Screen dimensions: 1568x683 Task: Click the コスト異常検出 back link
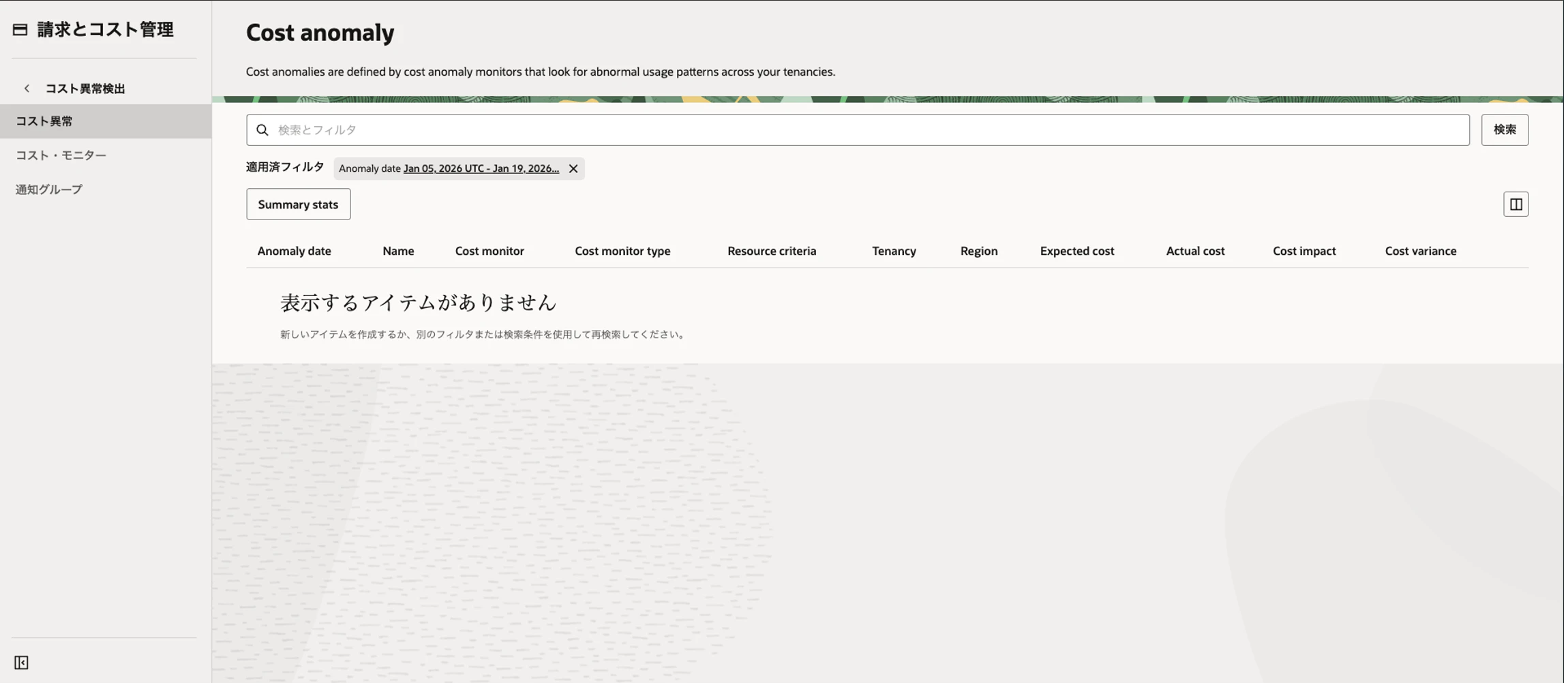pos(85,89)
